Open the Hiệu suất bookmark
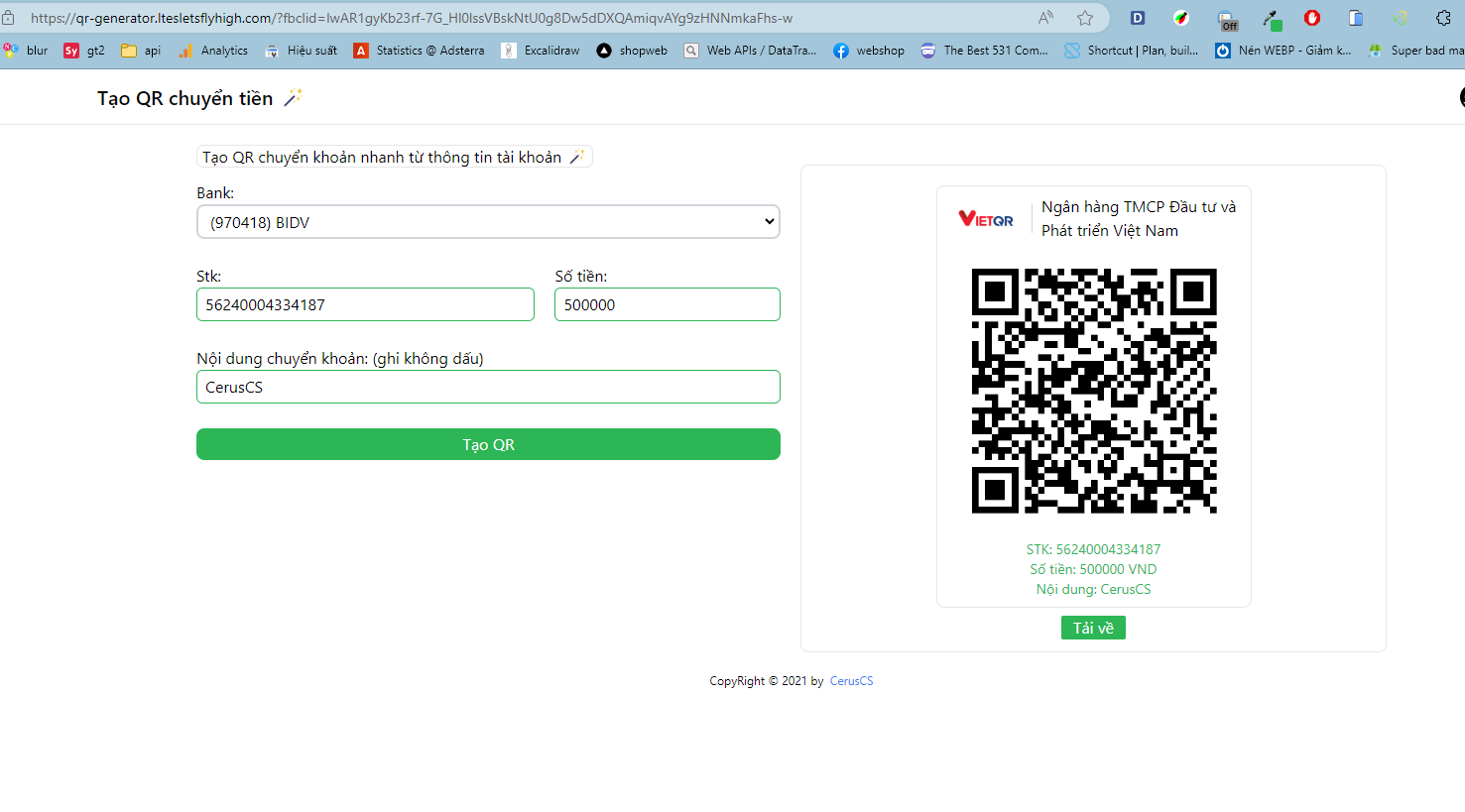This screenshot has width=1465, height=812. click(302, 51)
